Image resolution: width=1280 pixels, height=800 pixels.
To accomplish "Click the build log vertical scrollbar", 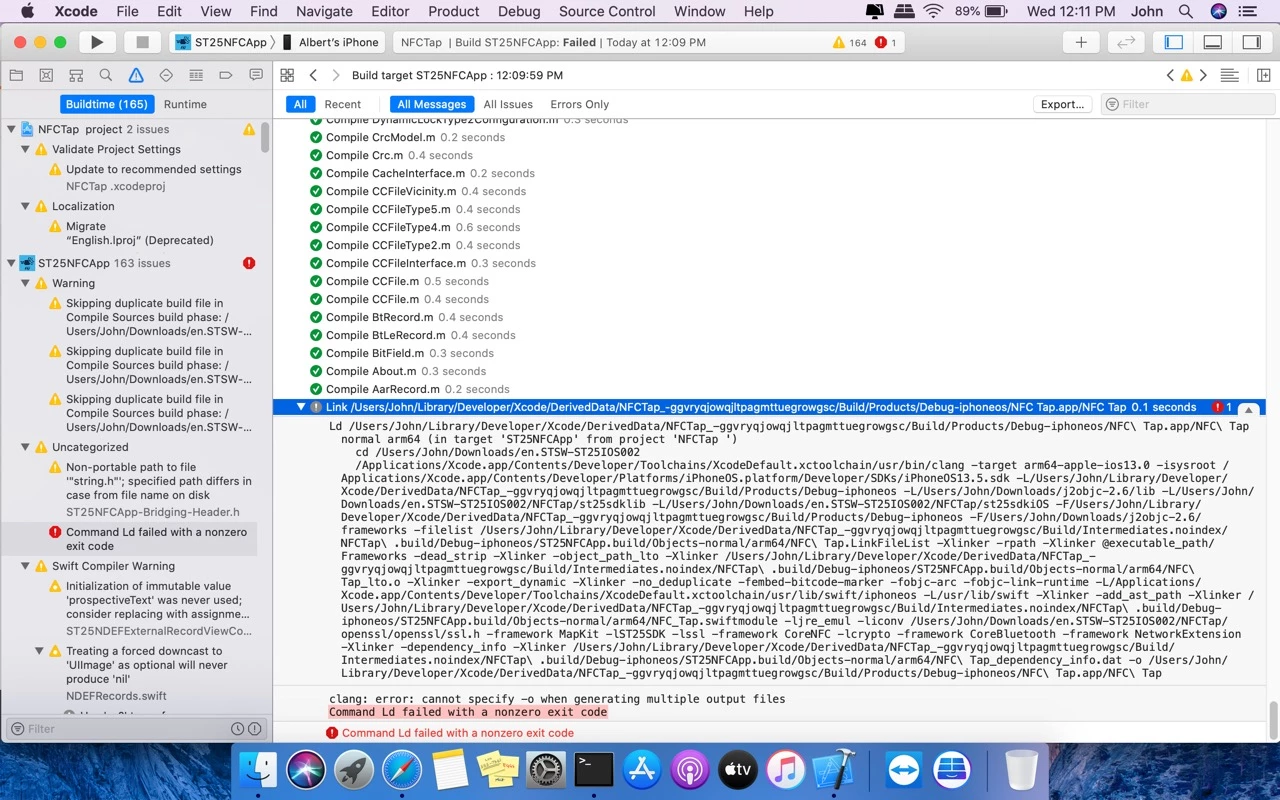I will [1274, 718].
